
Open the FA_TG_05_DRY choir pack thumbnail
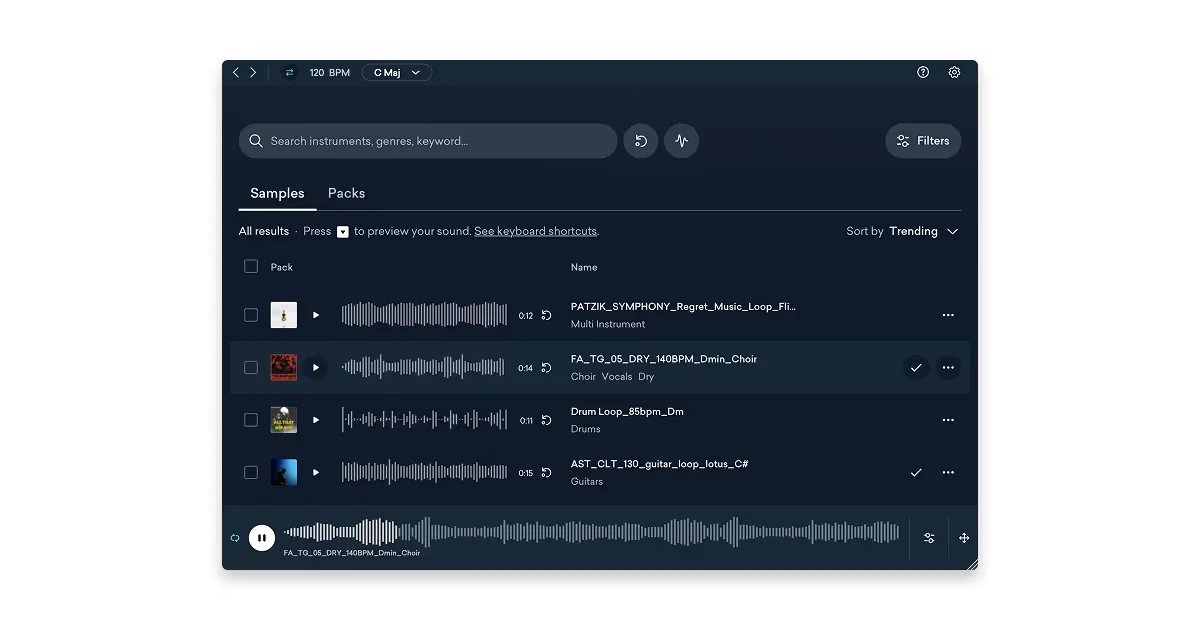click(x=284, y=367)
